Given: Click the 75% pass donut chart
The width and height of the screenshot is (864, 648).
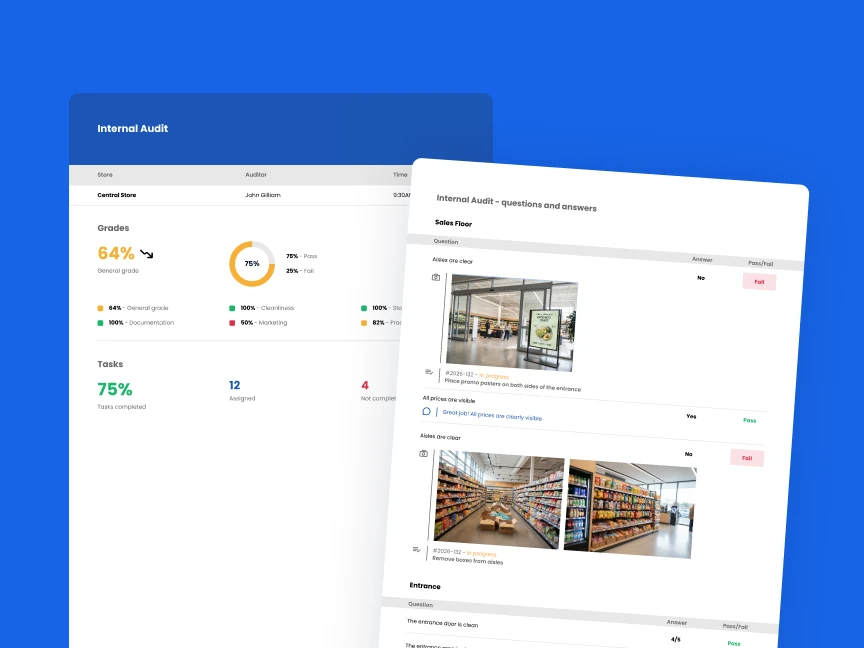Looking at the screenshot, I should (252, 263).
